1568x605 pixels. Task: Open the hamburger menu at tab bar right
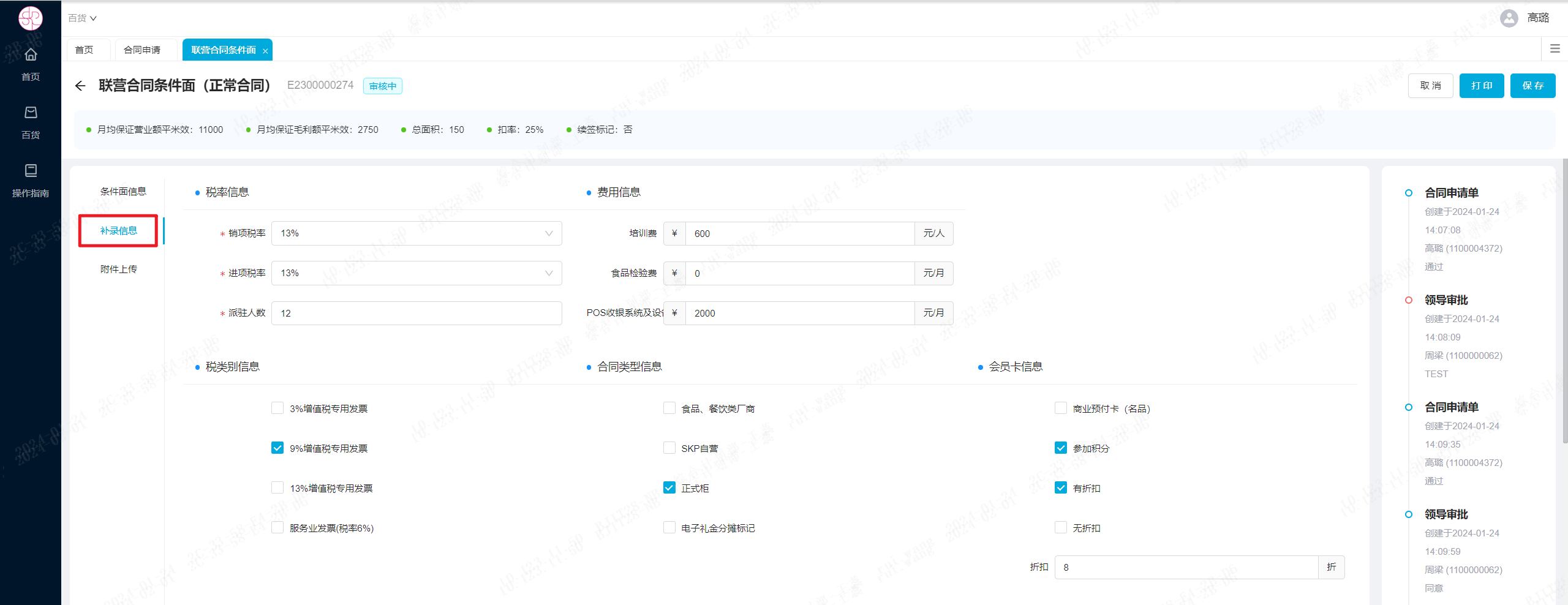1555,48
